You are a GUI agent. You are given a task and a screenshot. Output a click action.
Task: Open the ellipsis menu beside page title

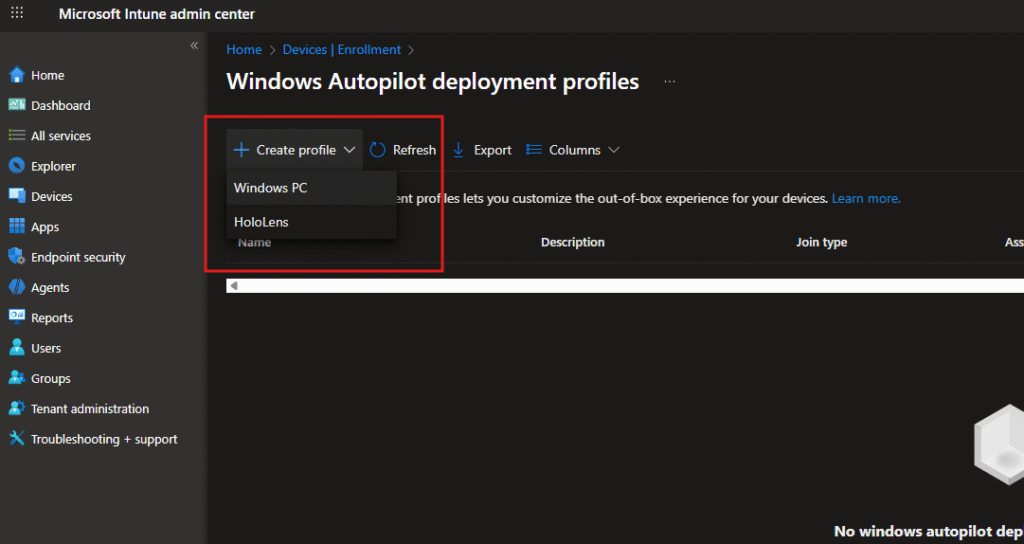click(669, 82)
